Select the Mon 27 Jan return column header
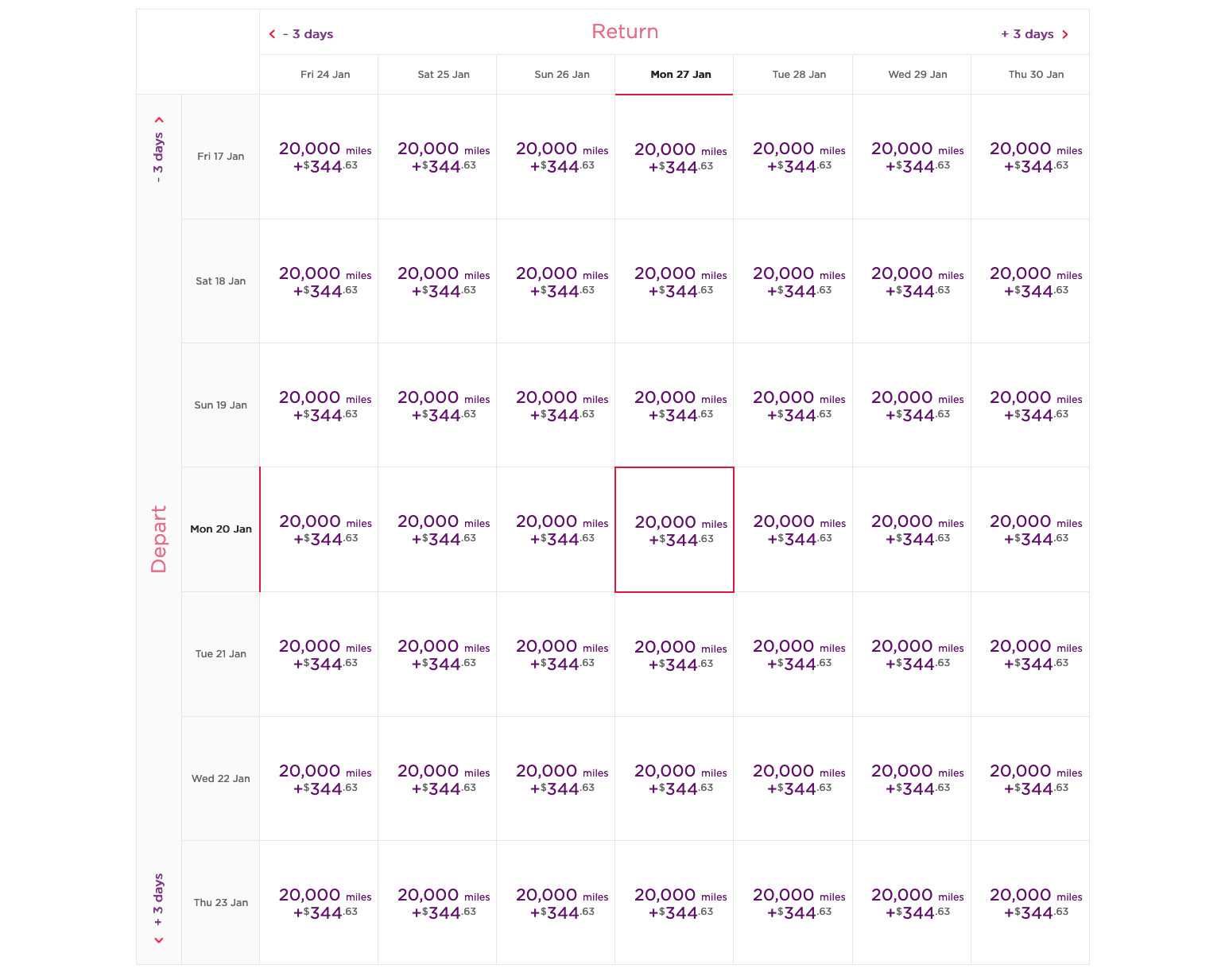Screen dimensions: 1225x980 coord(674,75)
